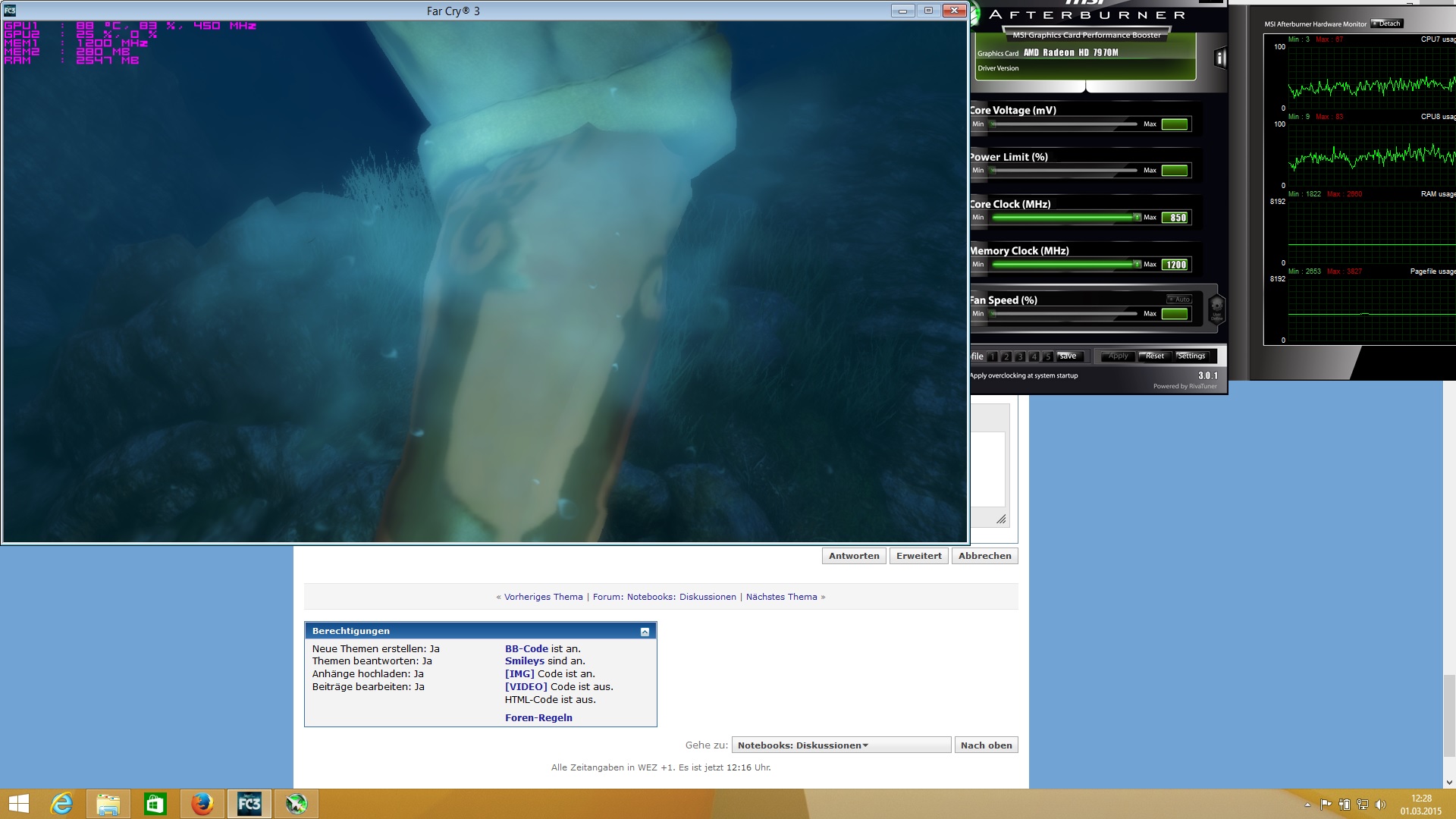Open the Afterburner information 'i' icon

coord(1220,58)
